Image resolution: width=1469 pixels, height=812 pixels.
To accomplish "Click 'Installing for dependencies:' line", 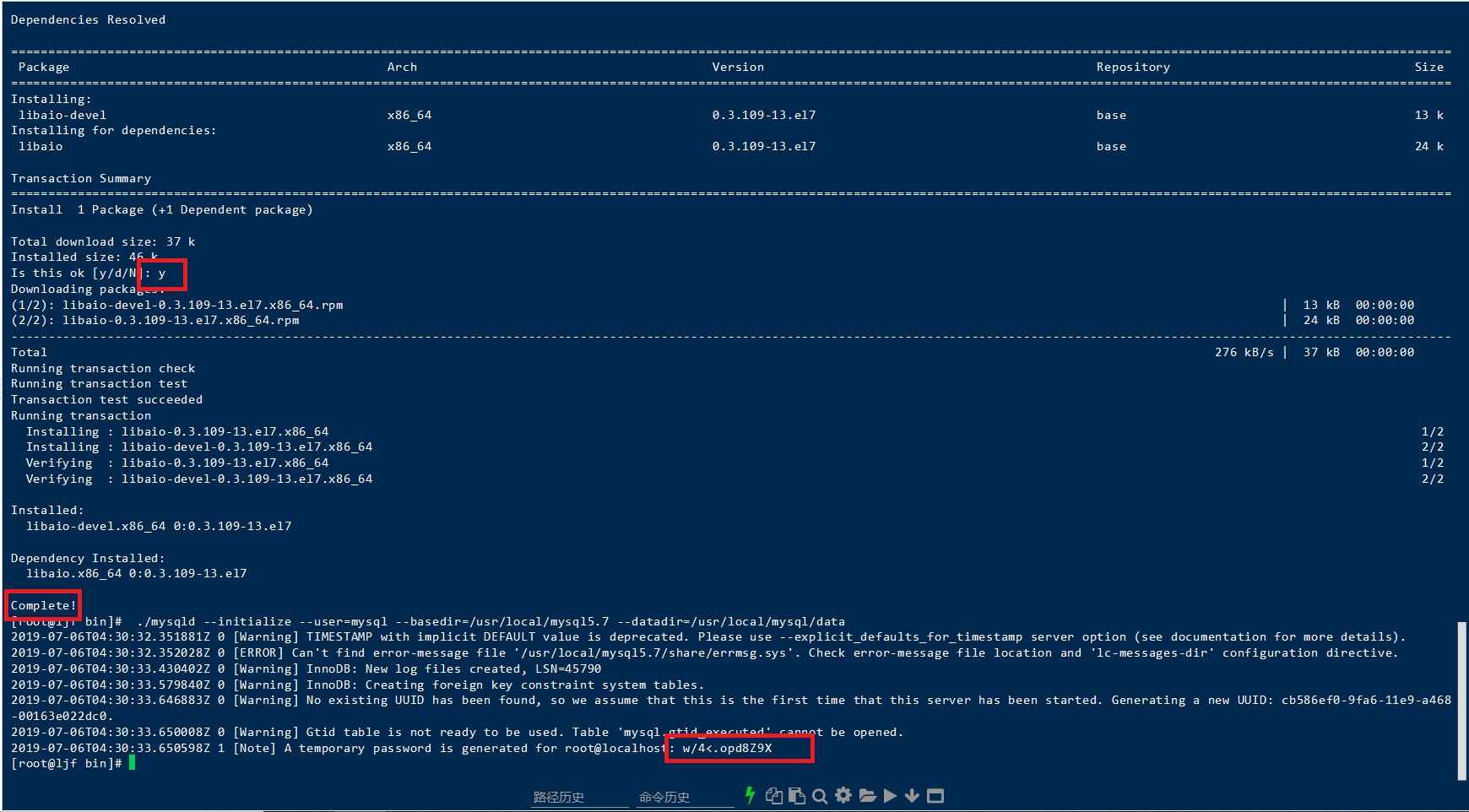I will [114, 130].
